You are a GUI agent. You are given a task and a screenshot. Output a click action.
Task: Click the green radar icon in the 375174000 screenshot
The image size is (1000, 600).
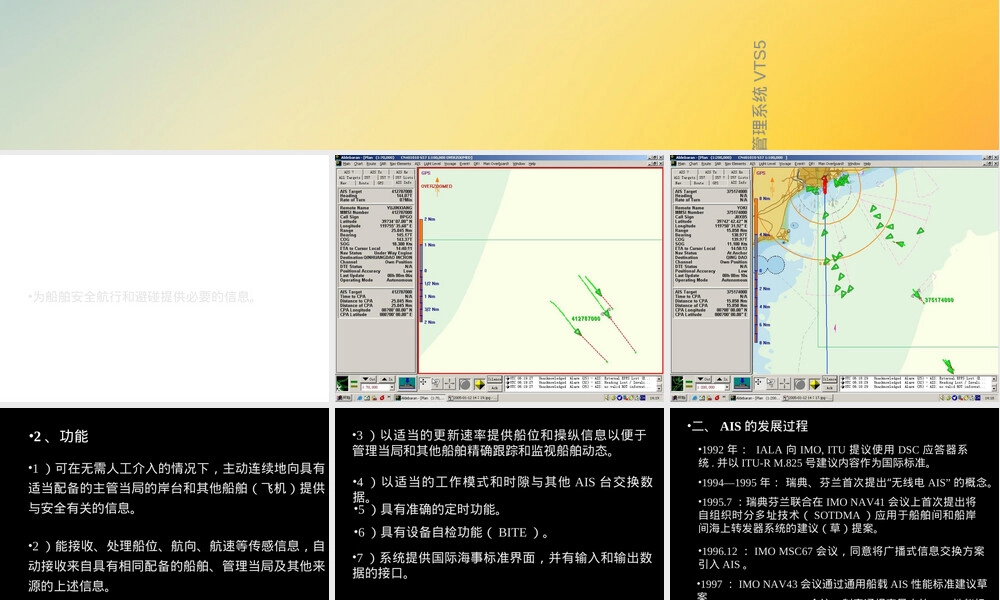[x=677, y=383]
